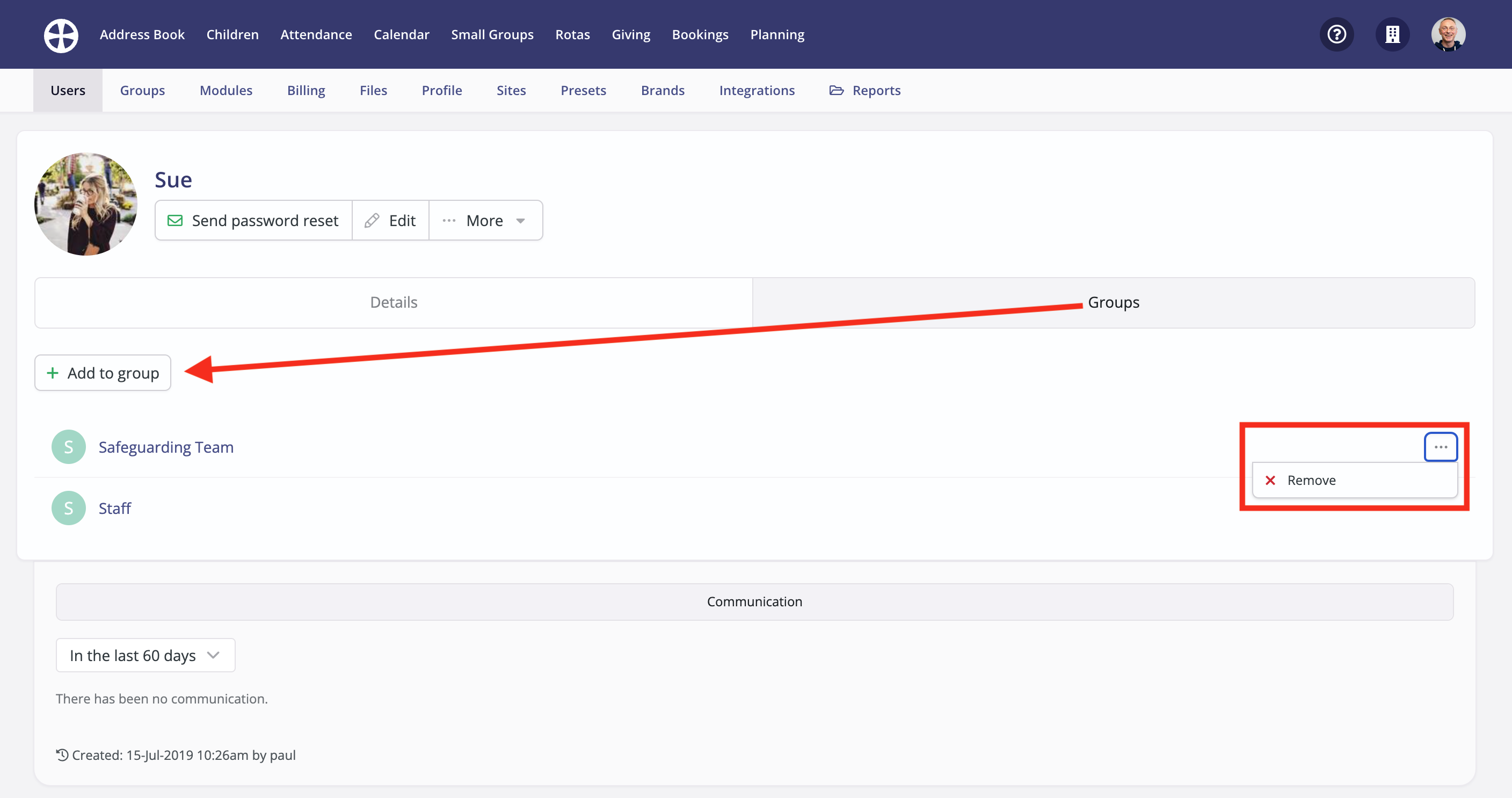Click the Add to group button

click(102, 372)
